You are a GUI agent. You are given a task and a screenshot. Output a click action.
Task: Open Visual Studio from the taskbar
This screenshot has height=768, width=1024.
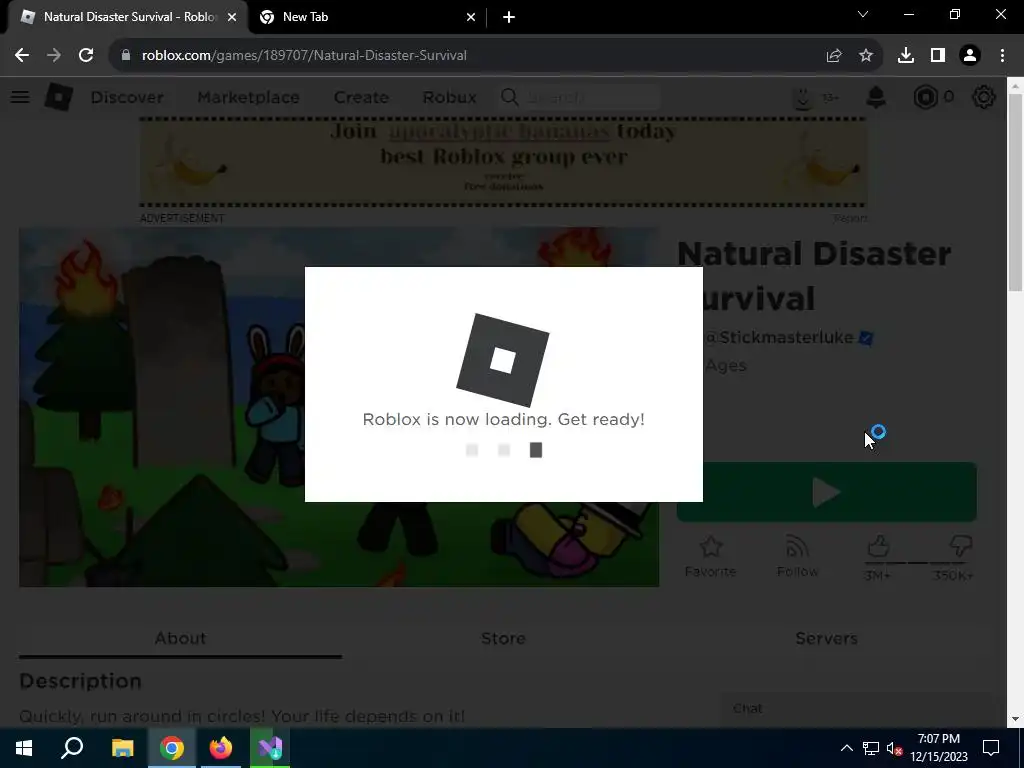coord(270,748)
